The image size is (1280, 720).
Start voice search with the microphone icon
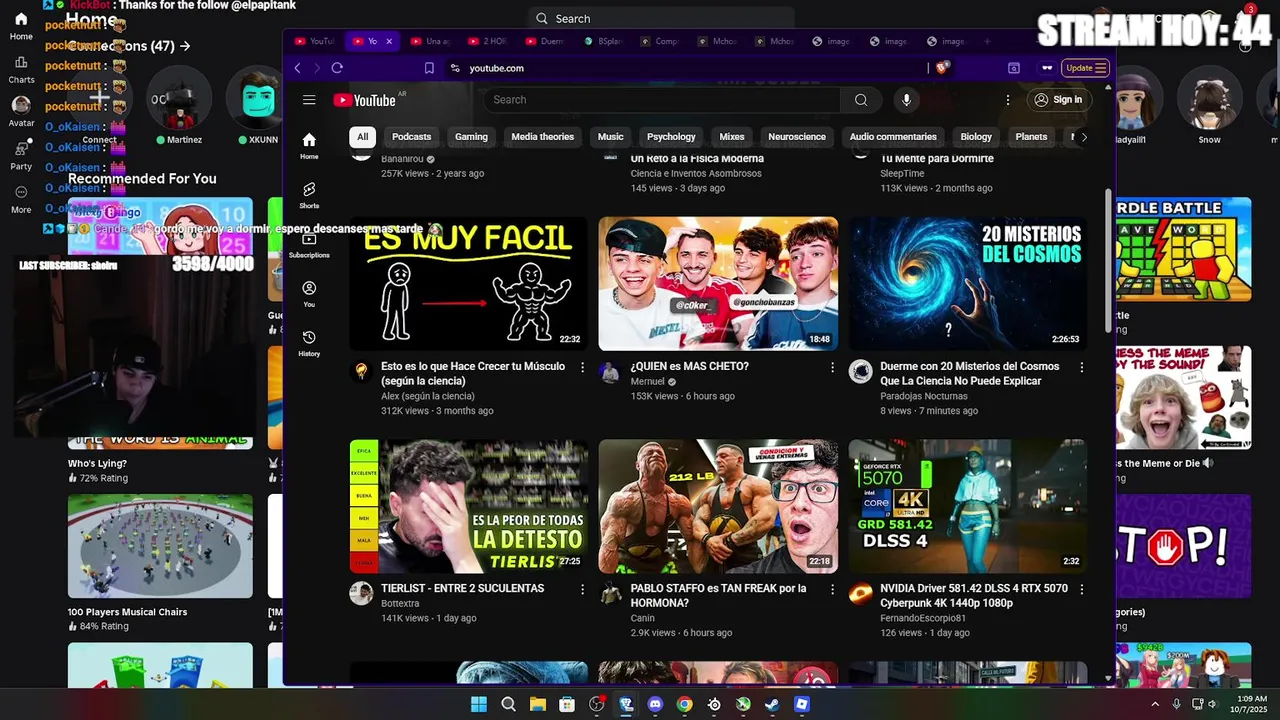906,100
